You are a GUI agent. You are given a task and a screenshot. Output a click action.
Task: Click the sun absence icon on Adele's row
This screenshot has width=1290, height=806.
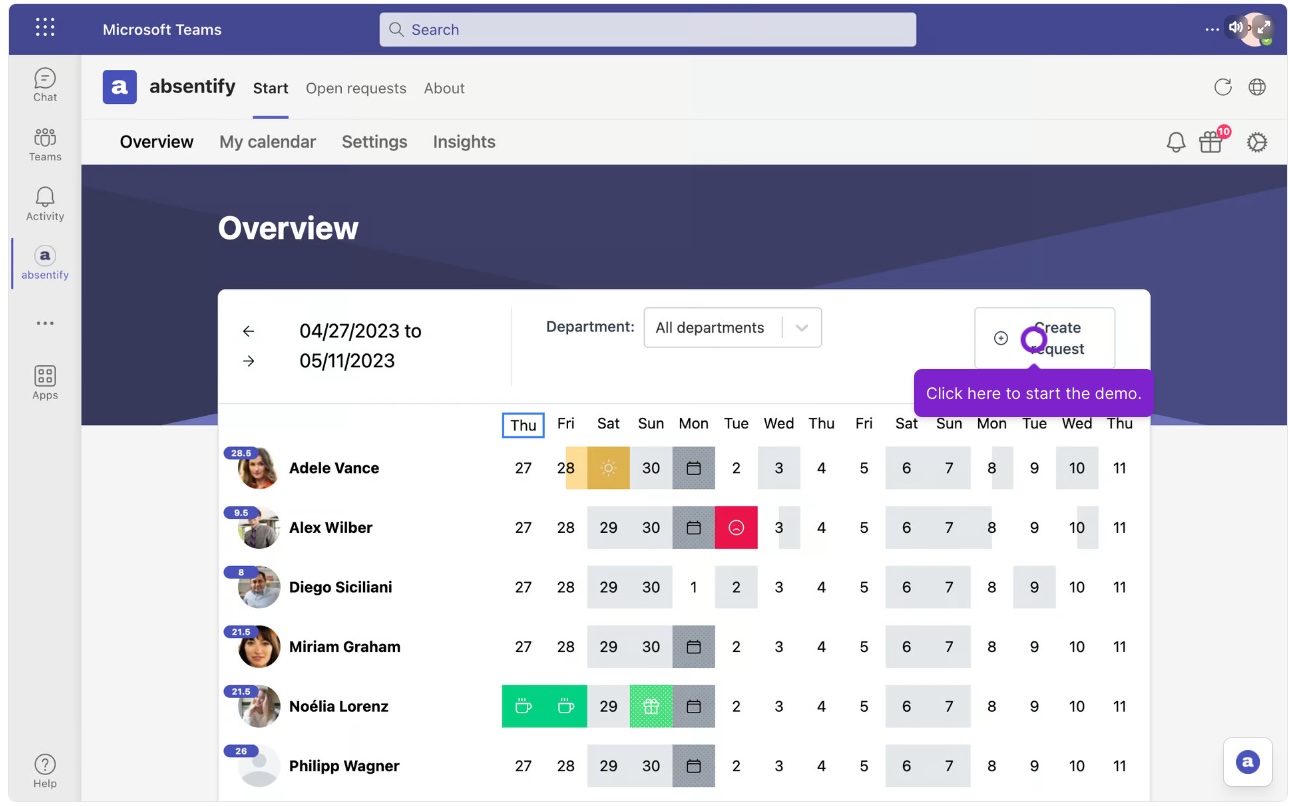[x=608, y=468]
